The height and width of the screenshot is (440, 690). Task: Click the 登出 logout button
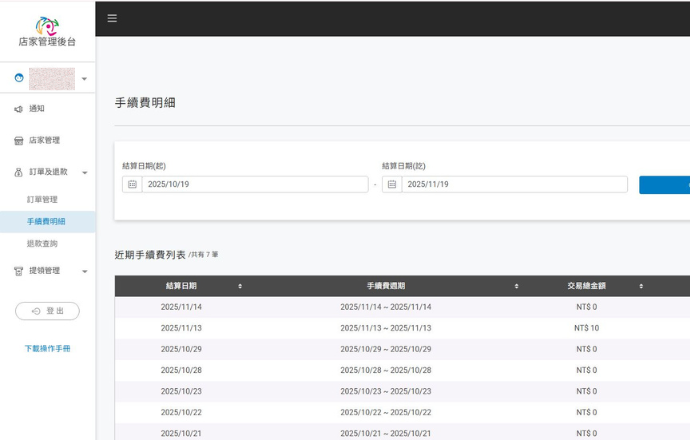click(47, 311)
